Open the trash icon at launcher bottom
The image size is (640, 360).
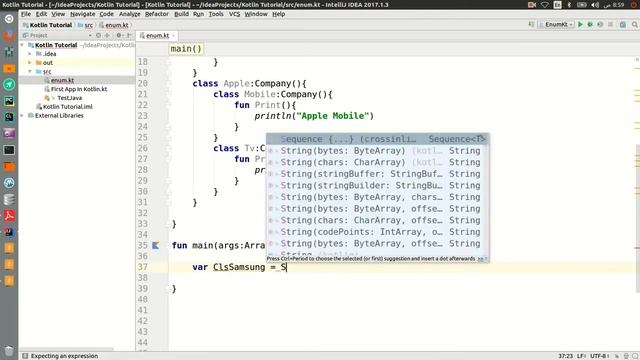9,351
